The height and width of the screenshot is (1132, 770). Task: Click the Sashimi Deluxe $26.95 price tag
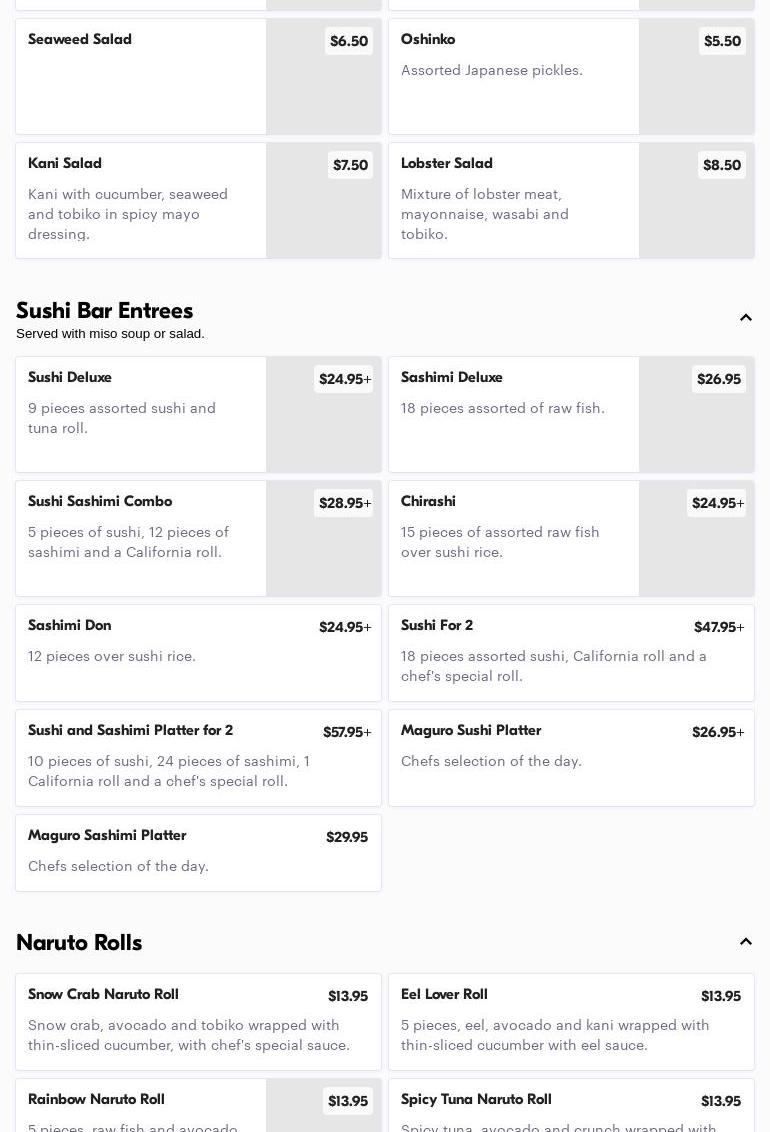coord(718,379)
